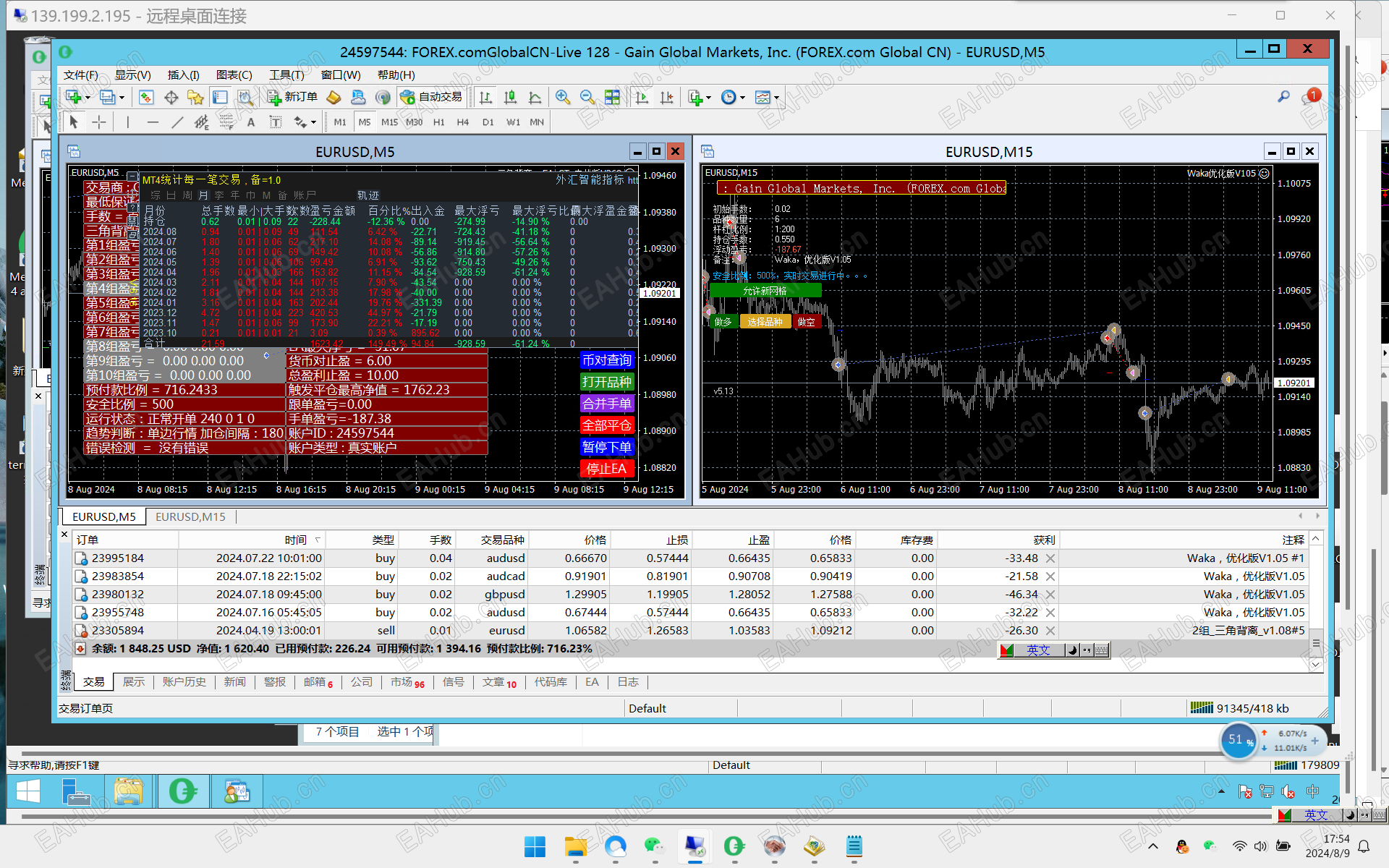Viewport: 1389px width, 868px height.
Task: Open the chart periods clock icon
Action: pyautogui.click(x=729, y=97)
